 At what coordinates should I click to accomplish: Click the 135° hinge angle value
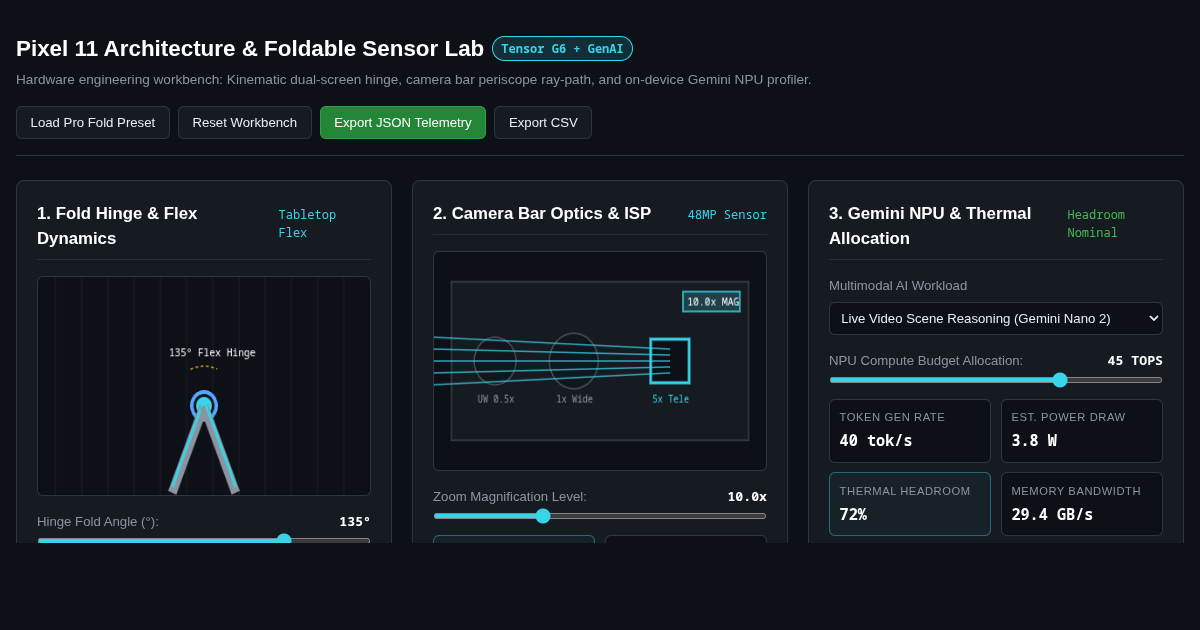tap(355, 521)
